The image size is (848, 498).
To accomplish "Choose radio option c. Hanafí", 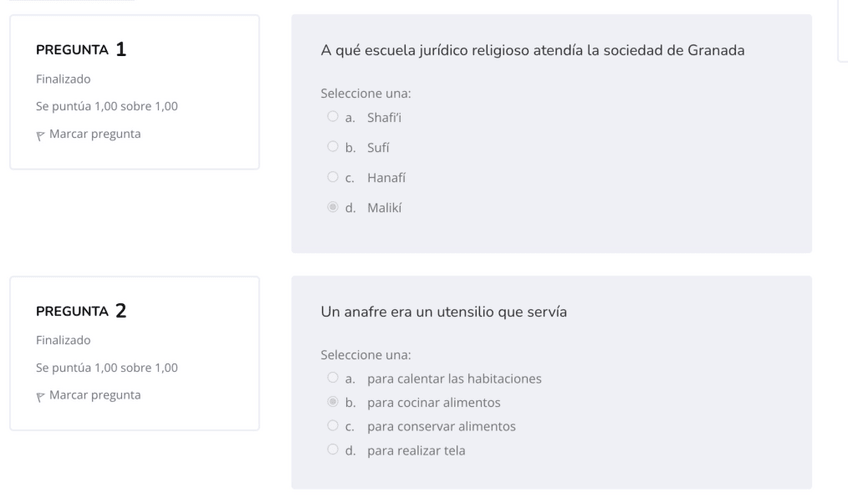I will click(x=333, y=177).
